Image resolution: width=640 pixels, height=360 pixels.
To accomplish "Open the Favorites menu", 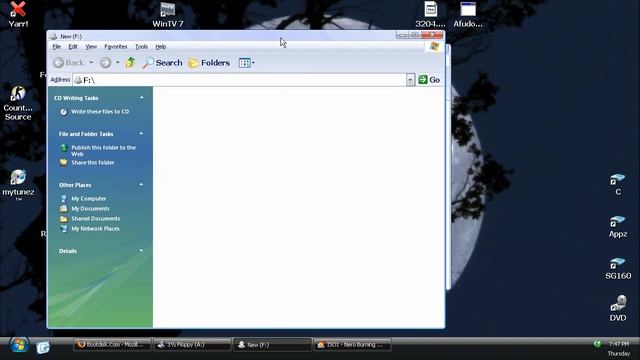I will click(116, 47).
